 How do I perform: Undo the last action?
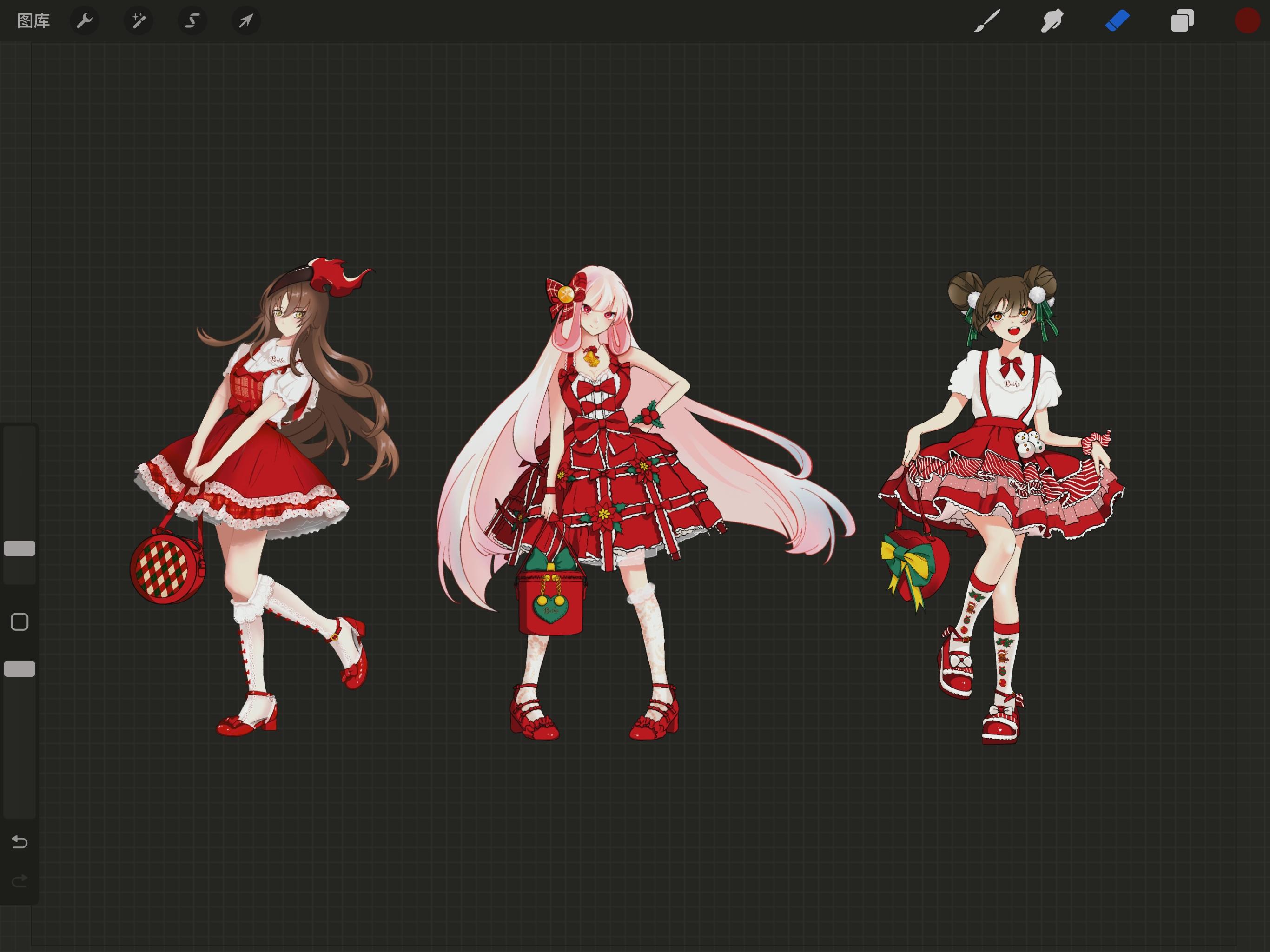[20, 842]
